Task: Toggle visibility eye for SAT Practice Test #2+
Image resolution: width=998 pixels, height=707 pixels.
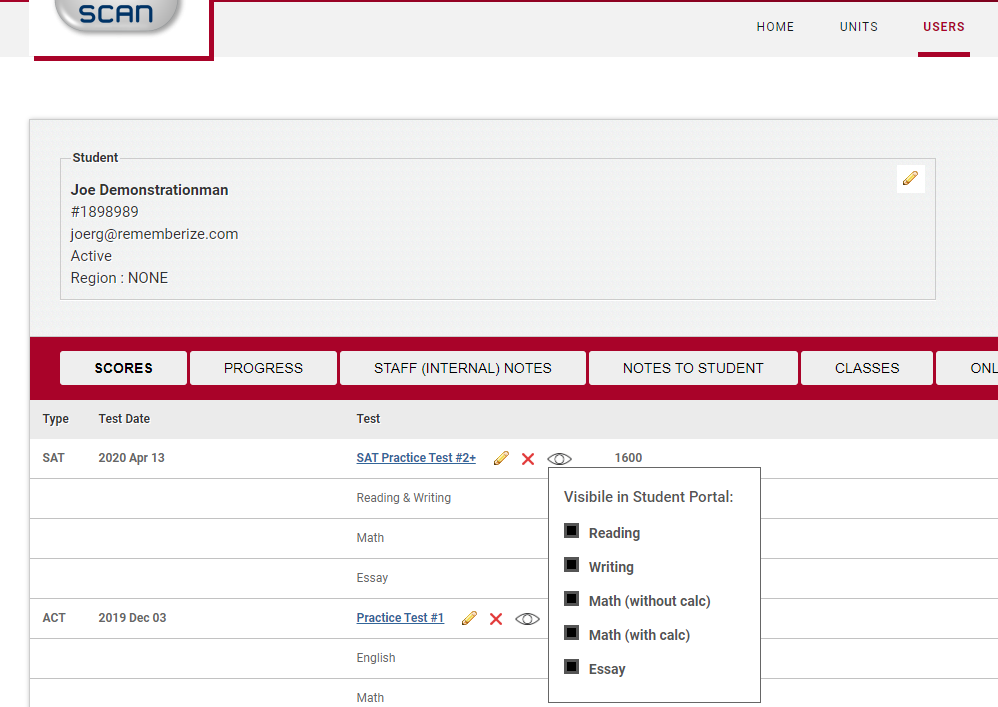Action: click(559, 459)
